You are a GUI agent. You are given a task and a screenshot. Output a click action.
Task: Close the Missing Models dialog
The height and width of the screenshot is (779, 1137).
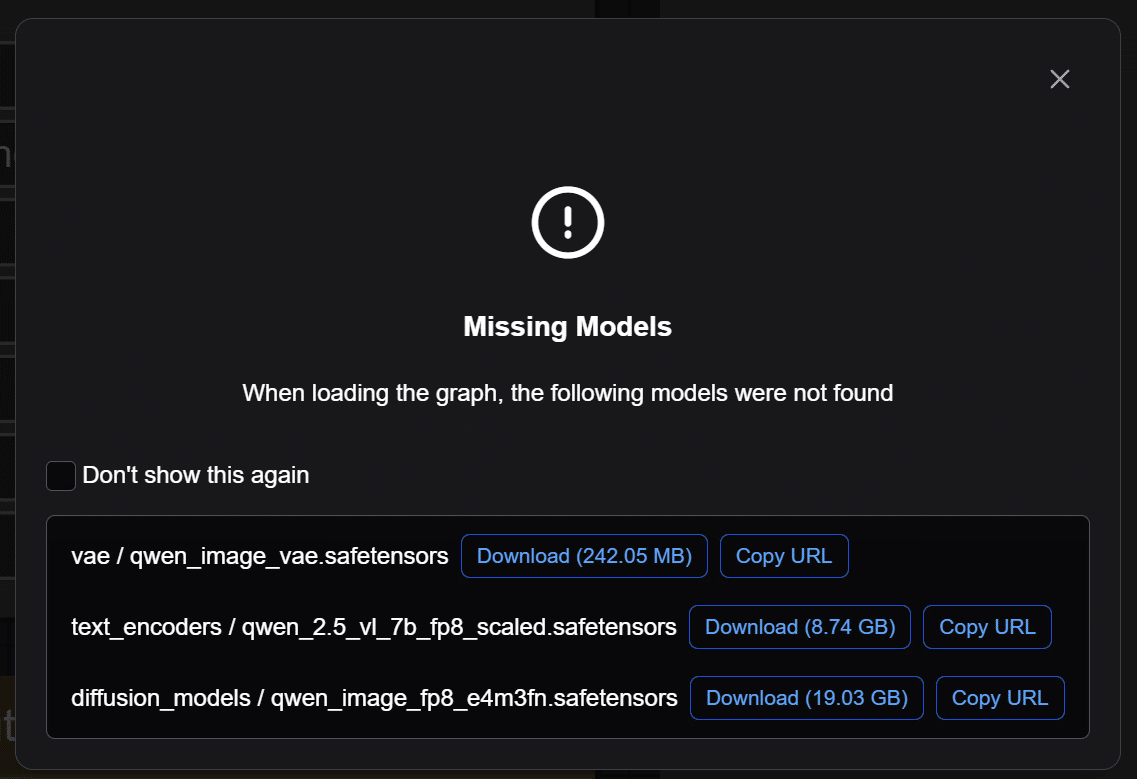pyautogui.click(x=1060, y=79)
